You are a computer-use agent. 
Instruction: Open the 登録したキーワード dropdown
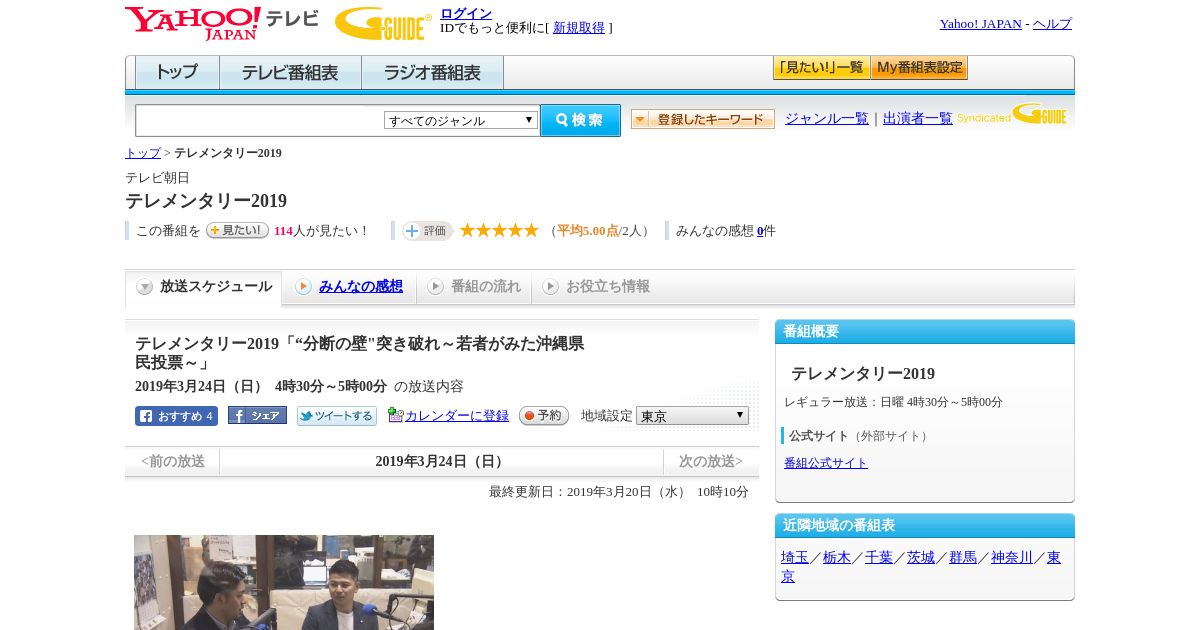[703, 119]
